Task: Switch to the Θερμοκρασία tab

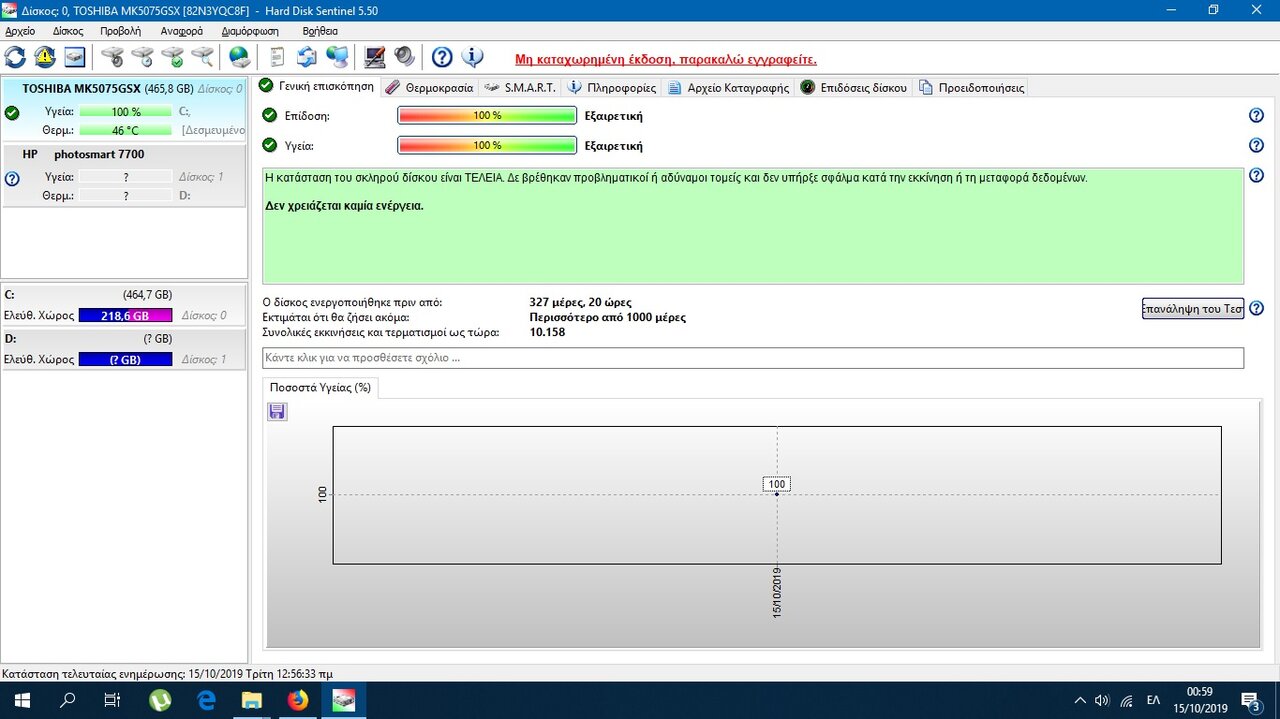Action: [429, 87]
